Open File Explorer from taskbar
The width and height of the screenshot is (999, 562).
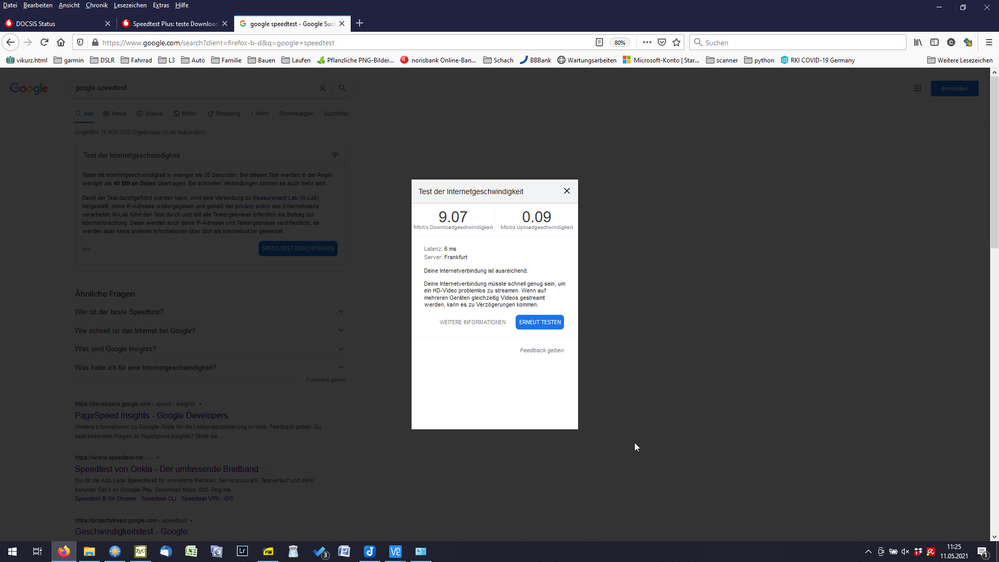click(x=89, y=552)
